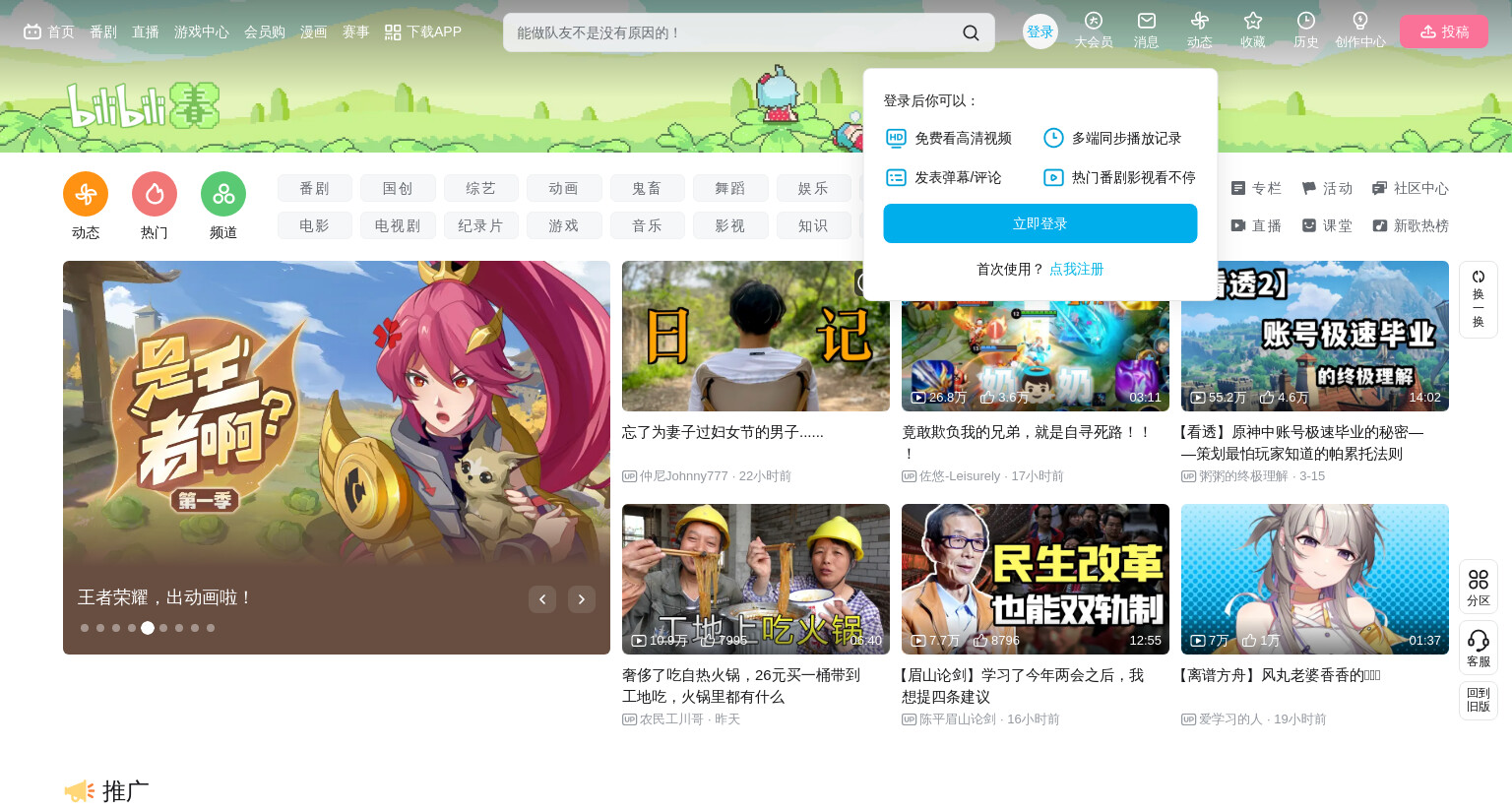The width and height of the screenshot is (1512, 811).
Task: Open 分区 side panel button
Action: pyautogui.click(x=1479, y=588)
